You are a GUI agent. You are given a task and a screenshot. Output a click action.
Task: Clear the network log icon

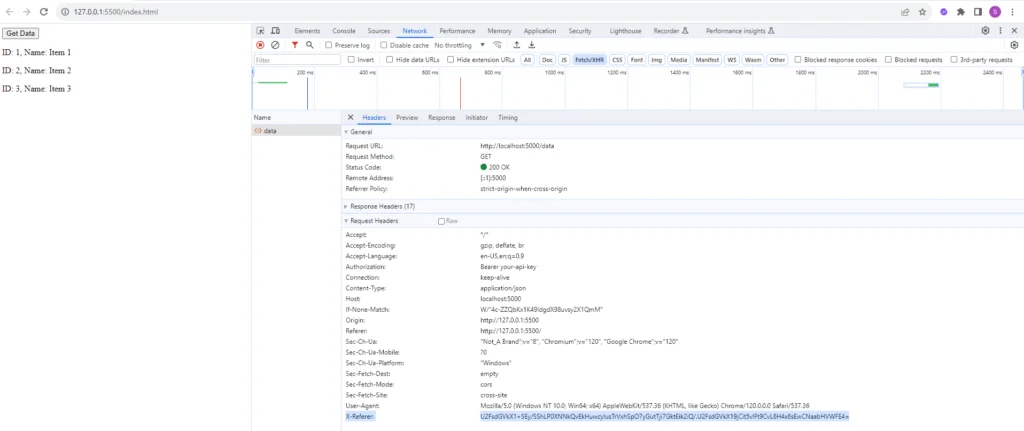[275, 45]
